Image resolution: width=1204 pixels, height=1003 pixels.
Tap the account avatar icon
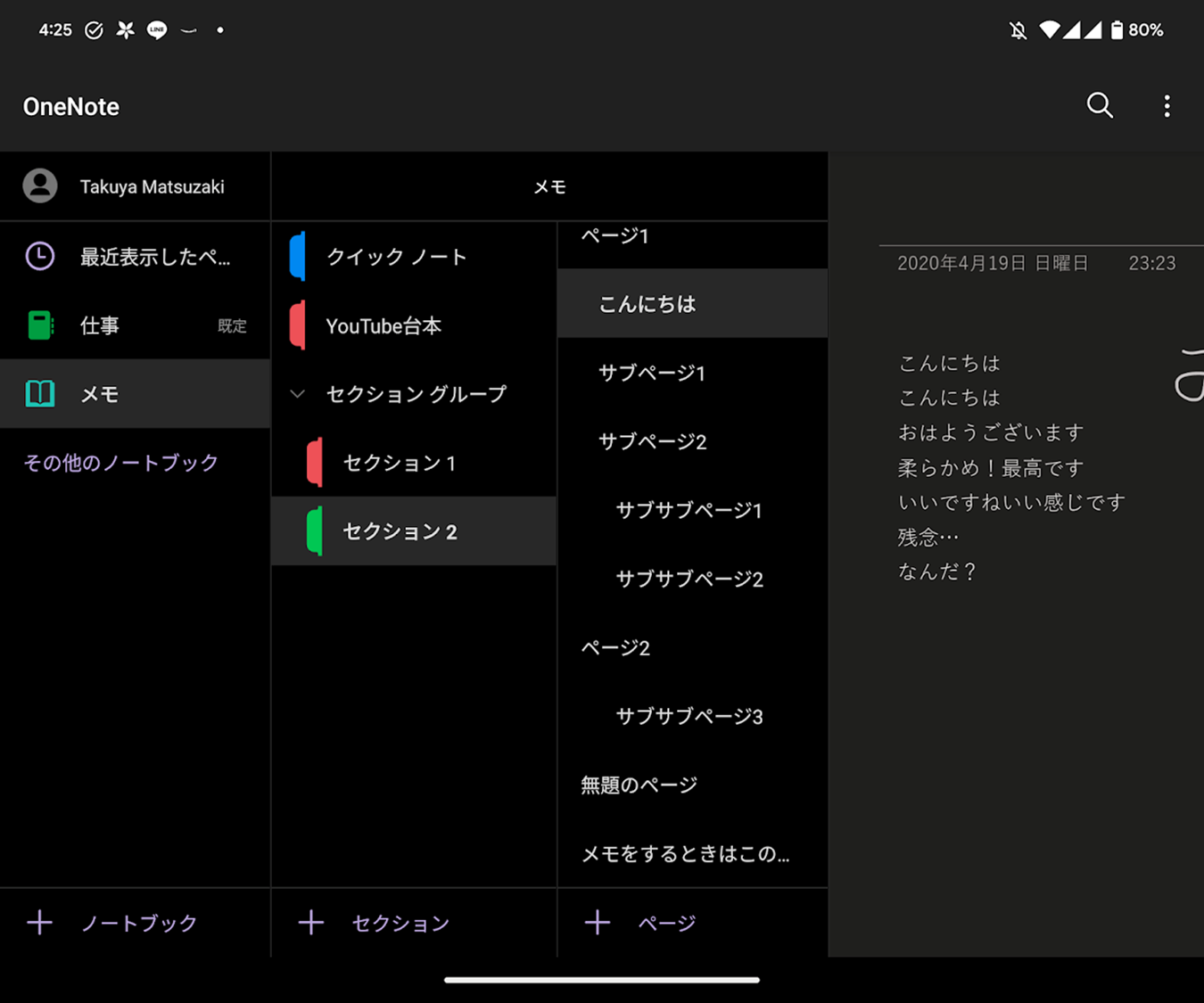tap(40, 185)
